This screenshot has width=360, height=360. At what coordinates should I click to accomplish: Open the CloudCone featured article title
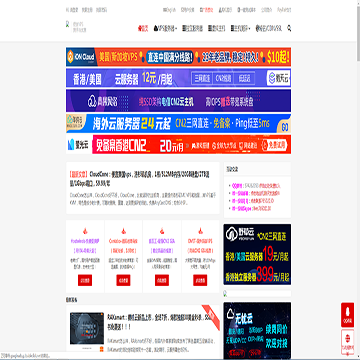[x=140, y=179]
